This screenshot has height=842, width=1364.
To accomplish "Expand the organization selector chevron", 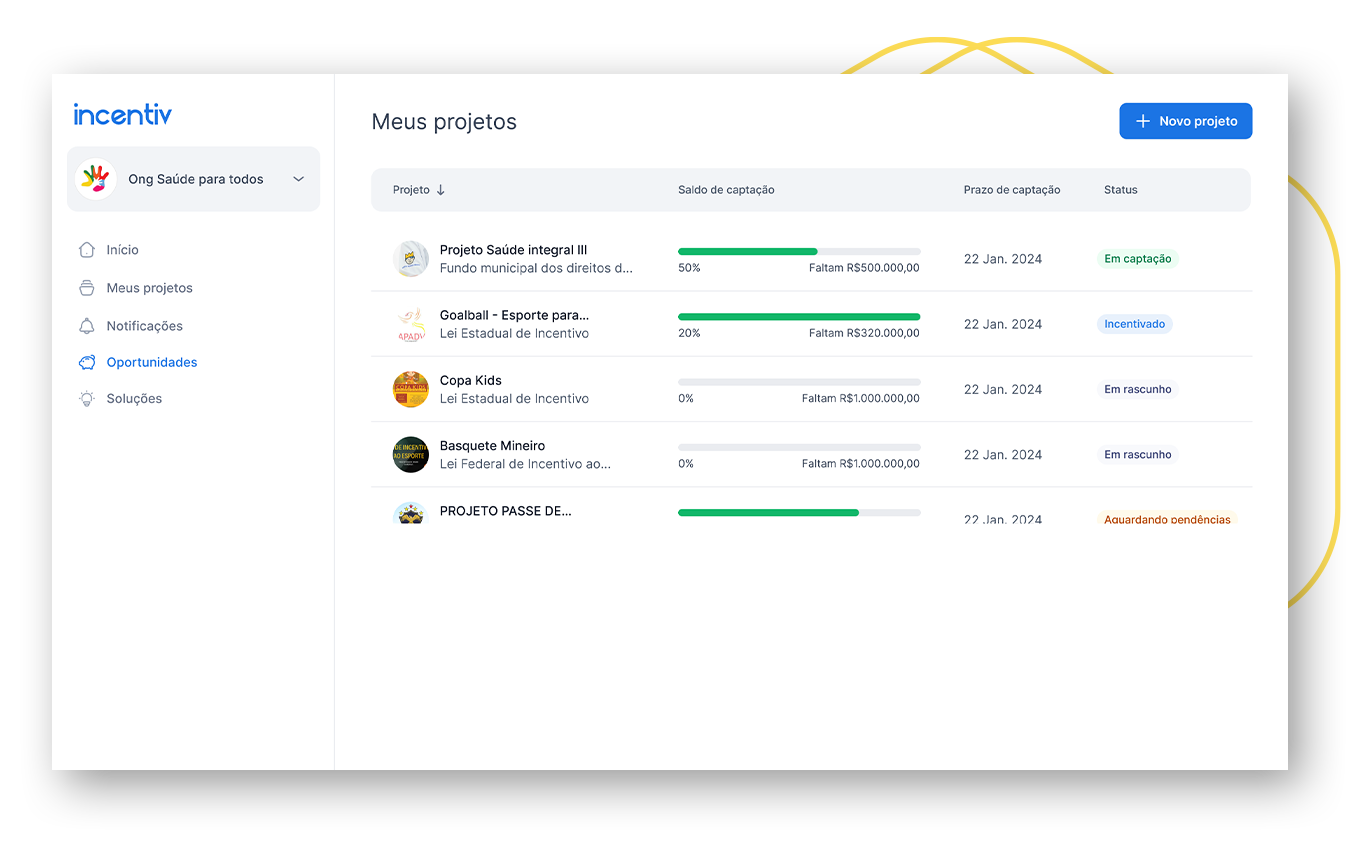I will pyautogui.click(x=298, y=179).
